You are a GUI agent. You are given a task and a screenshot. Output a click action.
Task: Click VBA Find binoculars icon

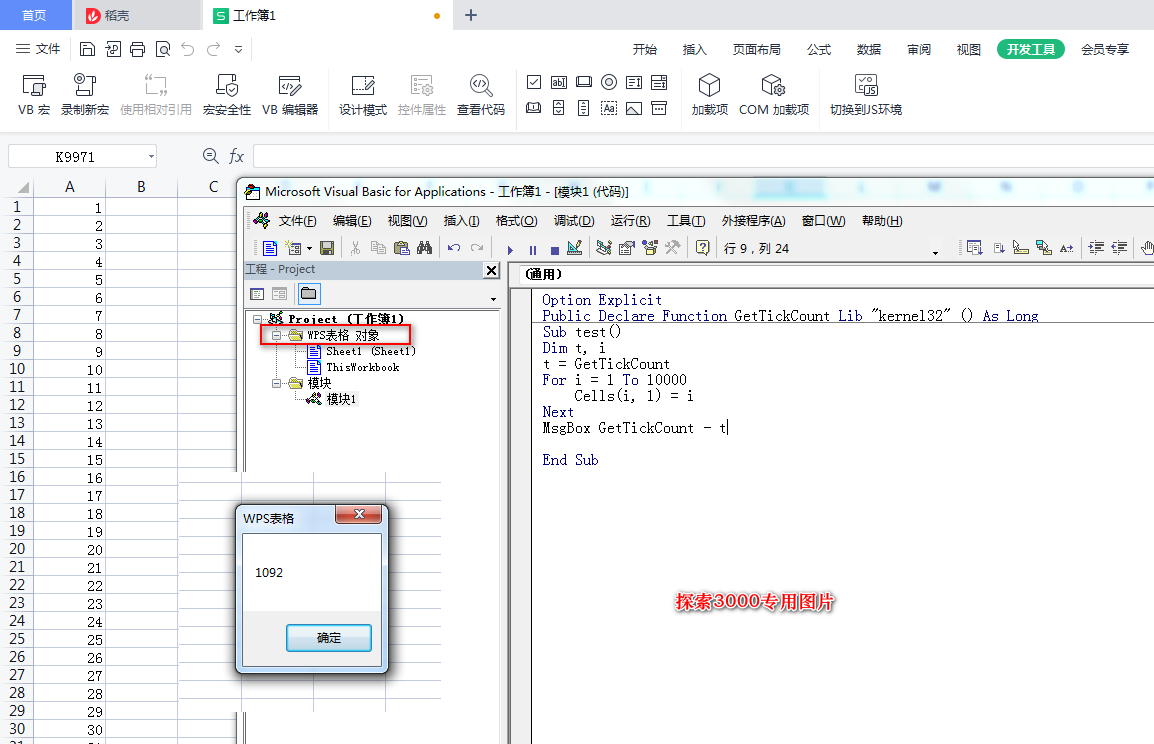click(x=425, y=248)
